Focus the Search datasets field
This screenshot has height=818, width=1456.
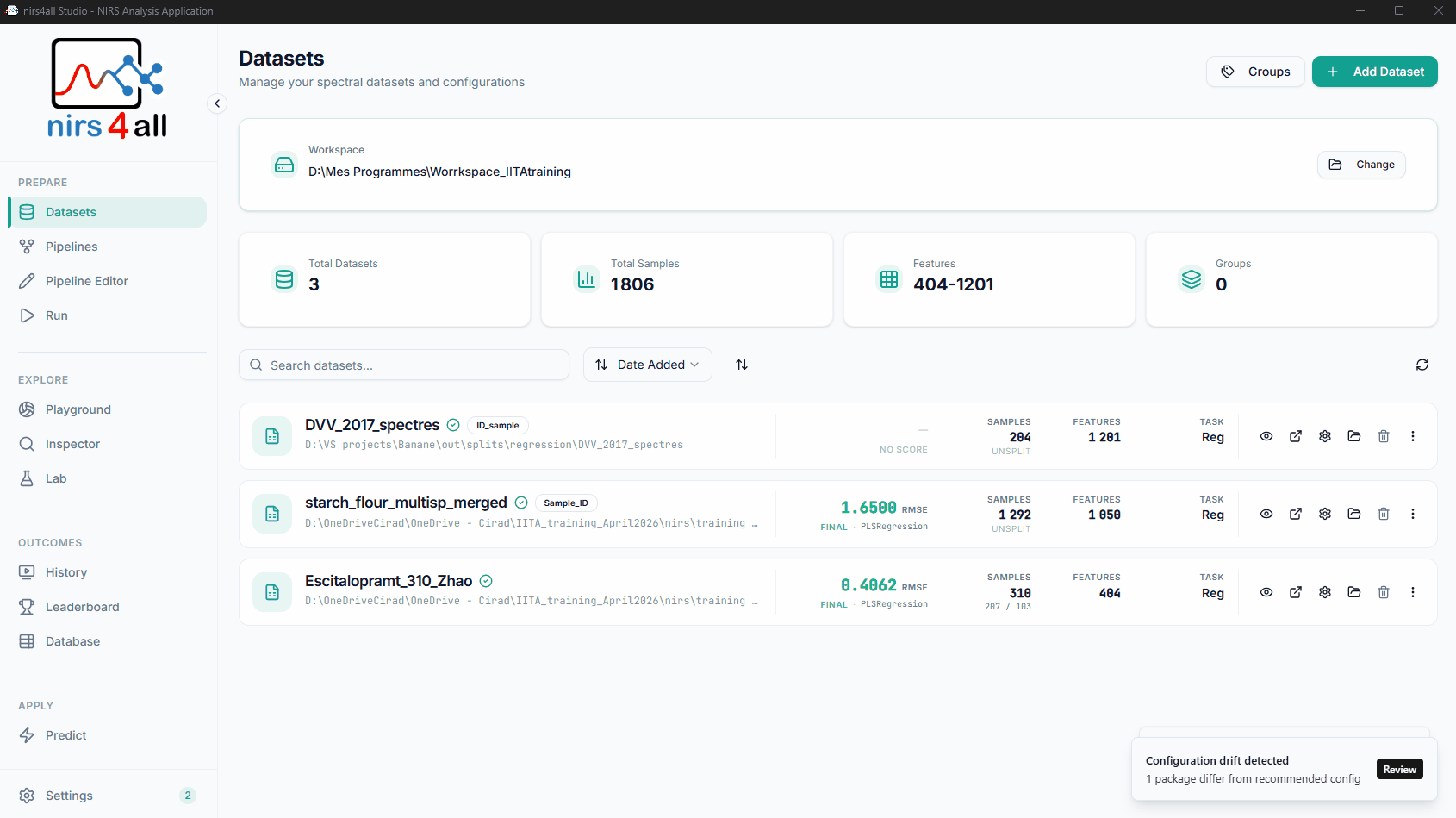[x=404, y=365]
